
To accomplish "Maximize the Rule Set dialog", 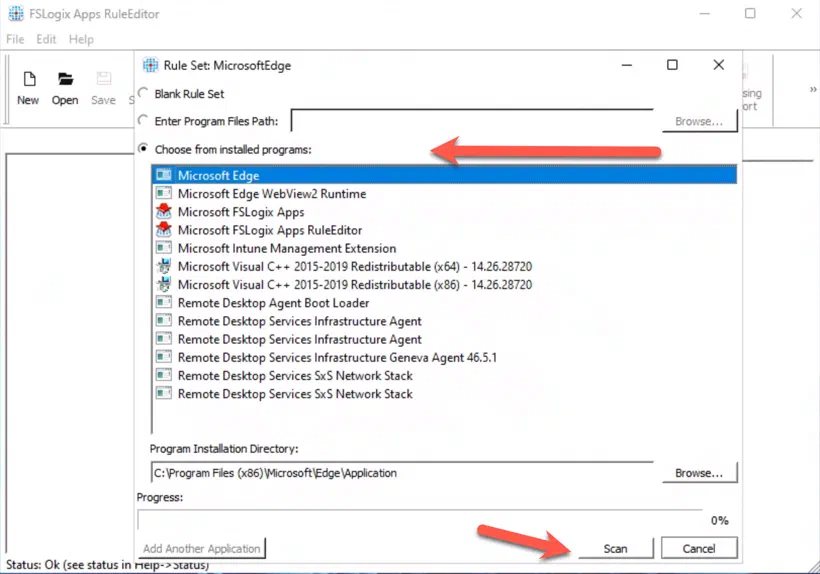I will pyautogui.click(x=673, y=64).
